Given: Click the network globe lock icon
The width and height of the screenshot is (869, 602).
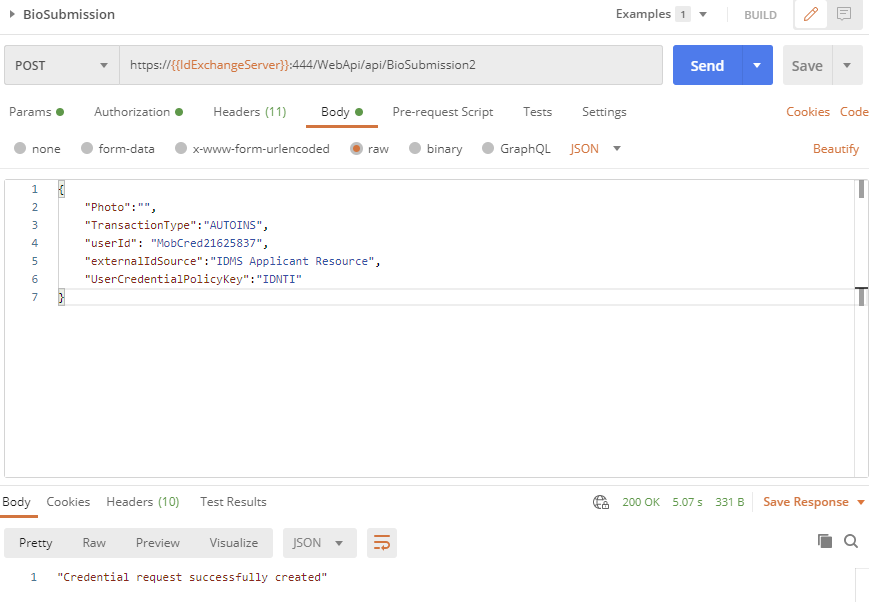Looking at the screenshot, I should tap(601, 502).
